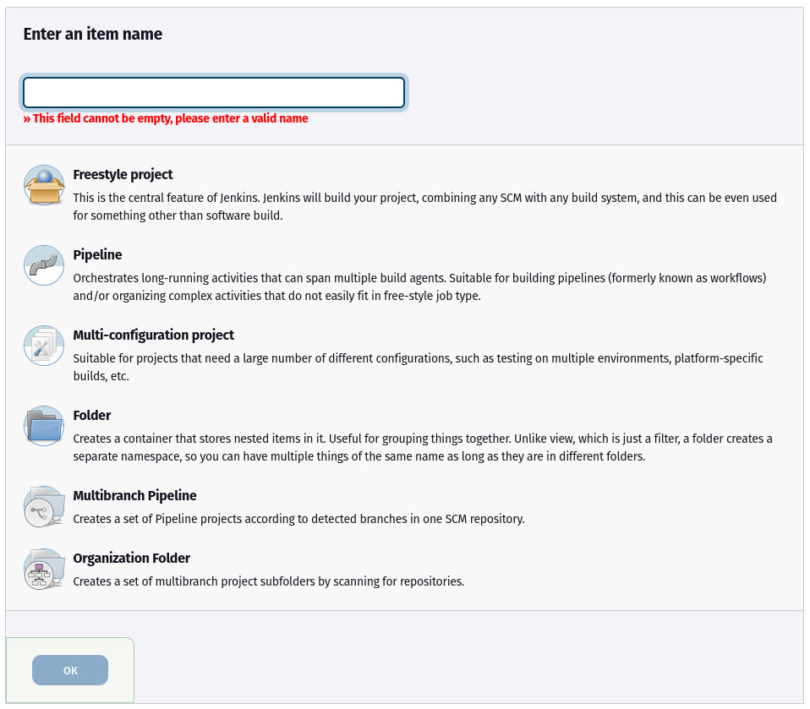Click the blue Folder icon

(x=43, y=425)
